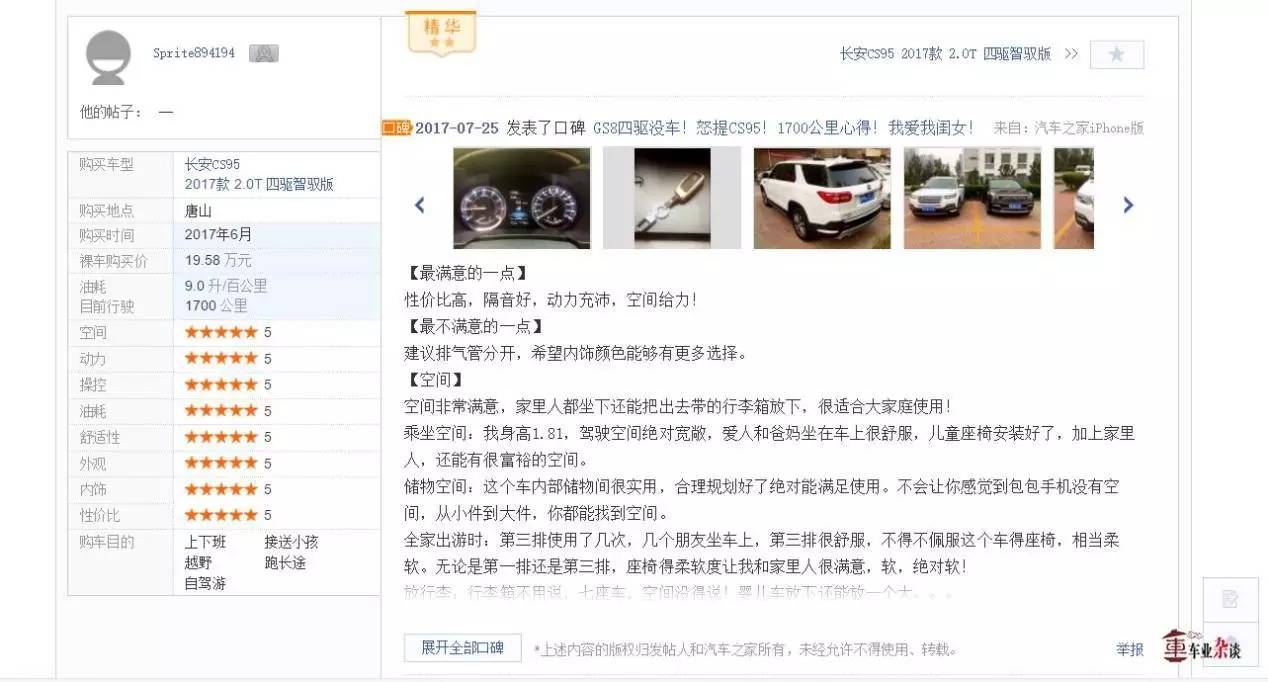Click the badge icon beside Sprite894194

[263, 53]
